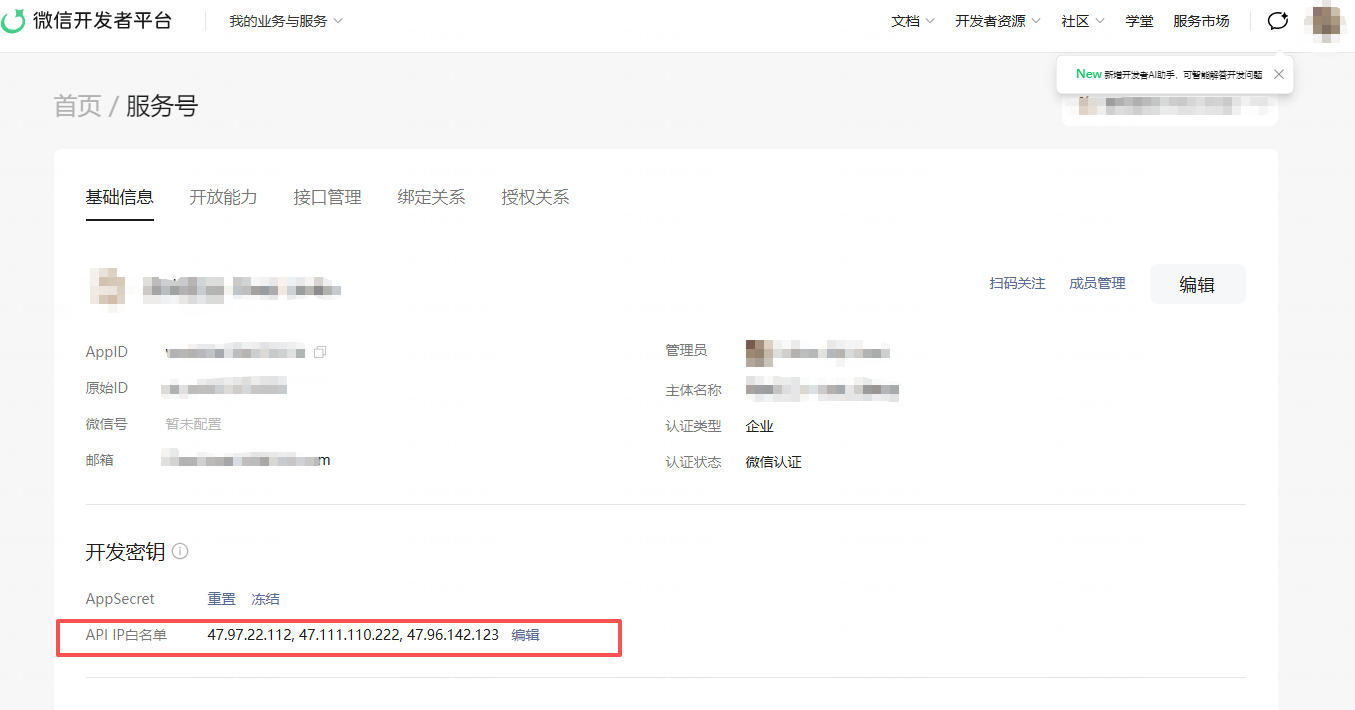Go to 首页 in the breadcrumb
The image size is (1355, 710).
(x=78, y=106)
